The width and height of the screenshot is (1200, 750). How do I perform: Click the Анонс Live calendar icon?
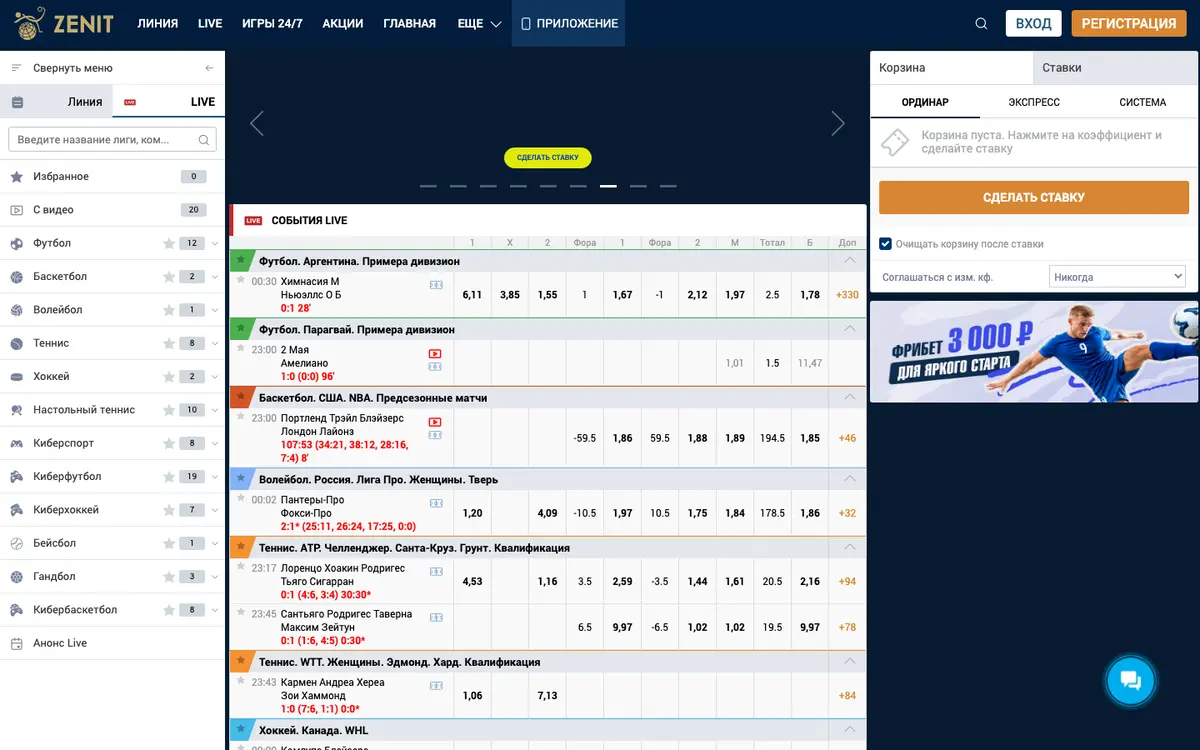click(16, 643)
